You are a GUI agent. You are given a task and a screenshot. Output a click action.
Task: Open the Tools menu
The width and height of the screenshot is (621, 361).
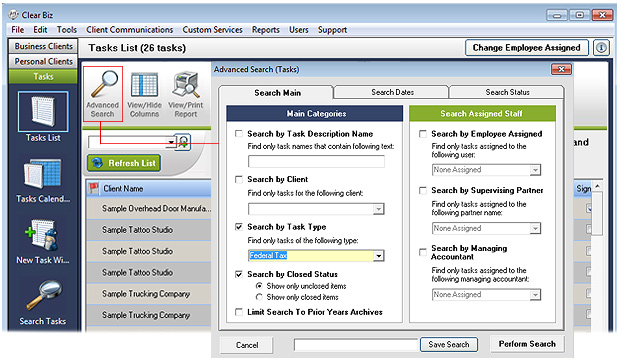pyautogui.click(x=67, y=30)
